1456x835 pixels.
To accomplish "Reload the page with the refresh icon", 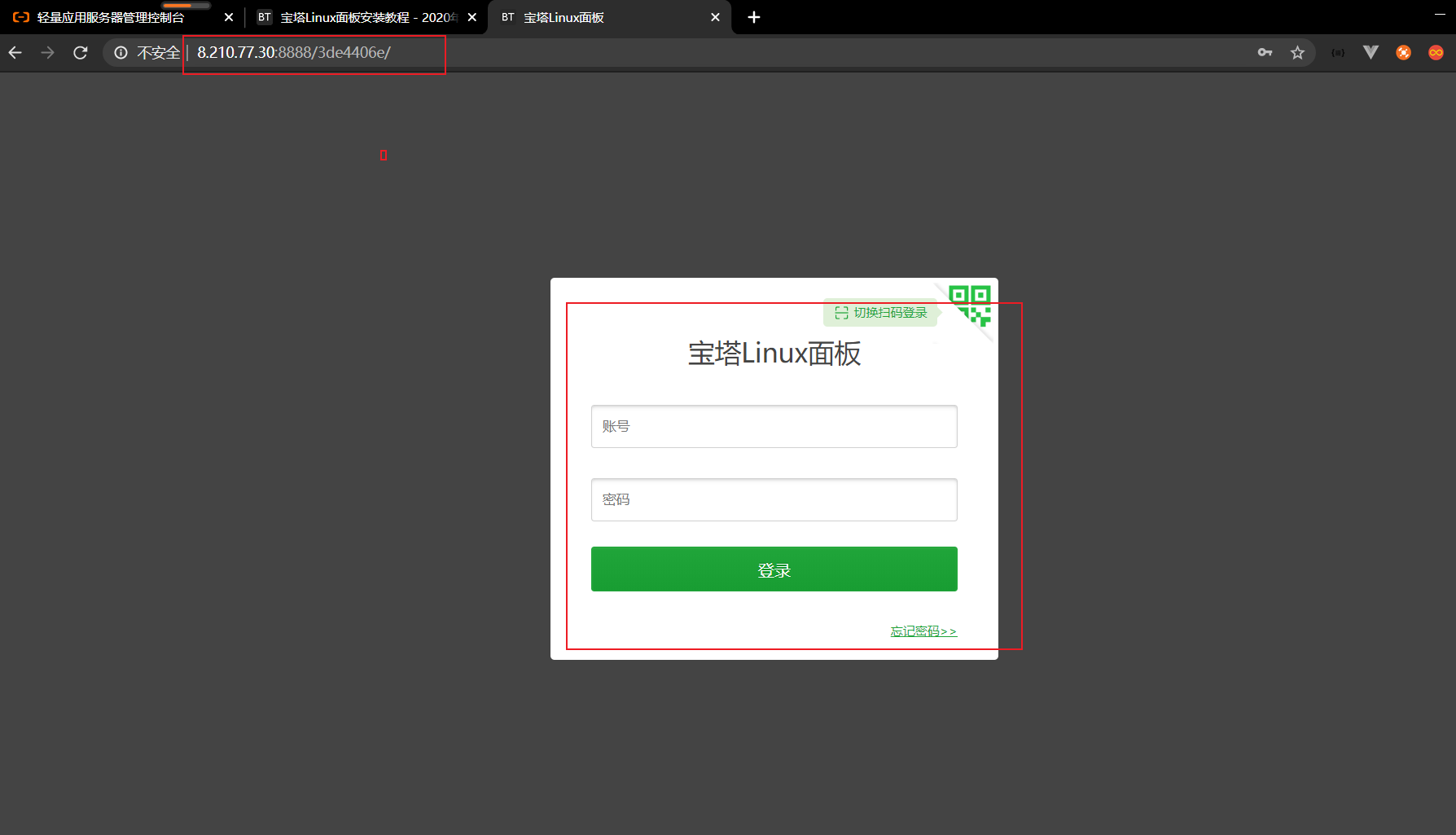I will click(x=80, y=53).
